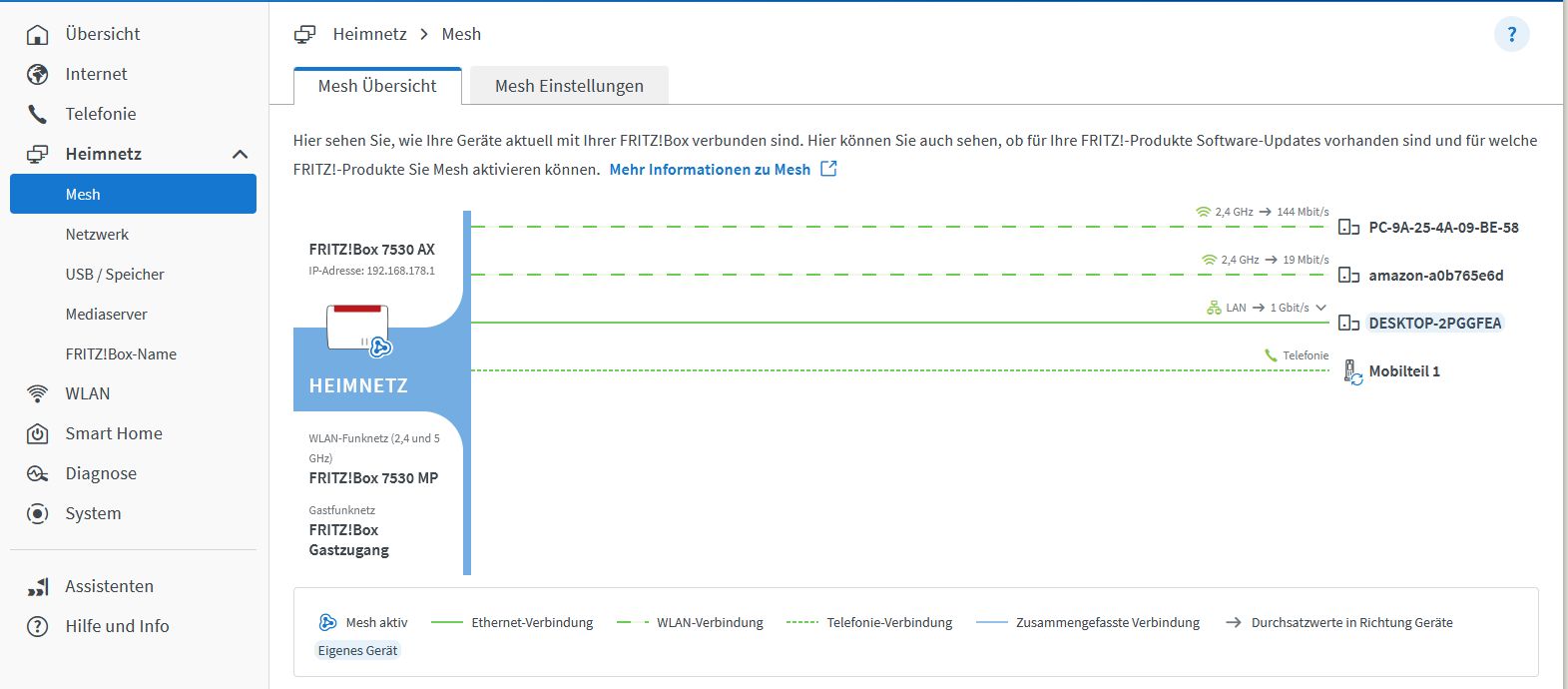The height and width of the screenshot is (689, 1568).
Task: Click the Übersicht home icon
Action: point(37,34)
